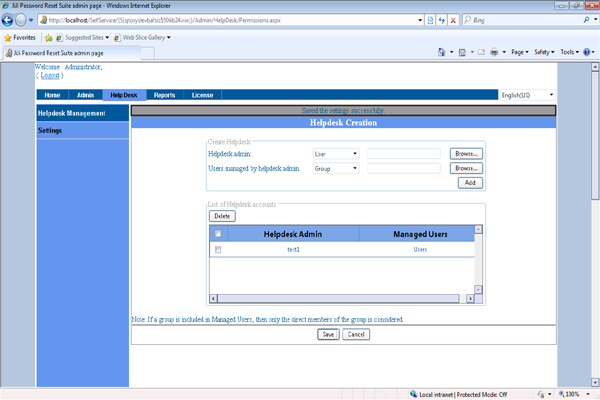Click the browser Back arrow button
The height and width of the screenshot is (400, 600).
(7, 20)
